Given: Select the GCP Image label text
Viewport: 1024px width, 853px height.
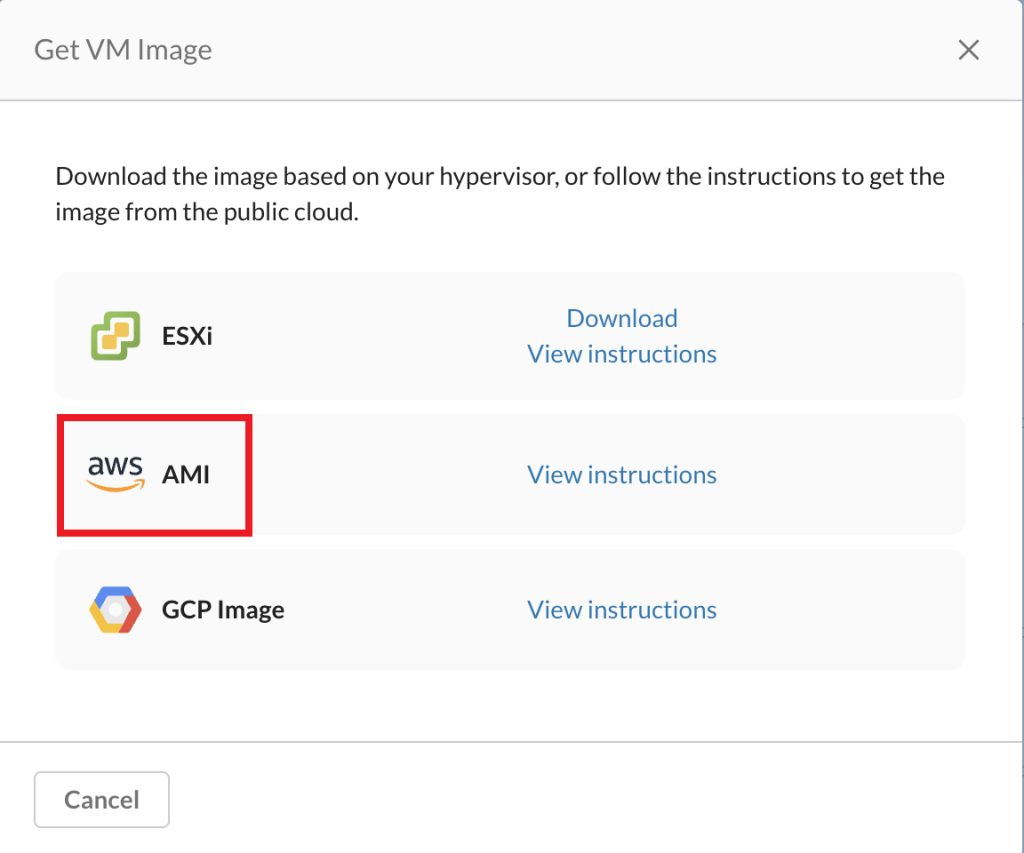Looking at the screenshot, I should pyautogui.click(x=223, y=610).
